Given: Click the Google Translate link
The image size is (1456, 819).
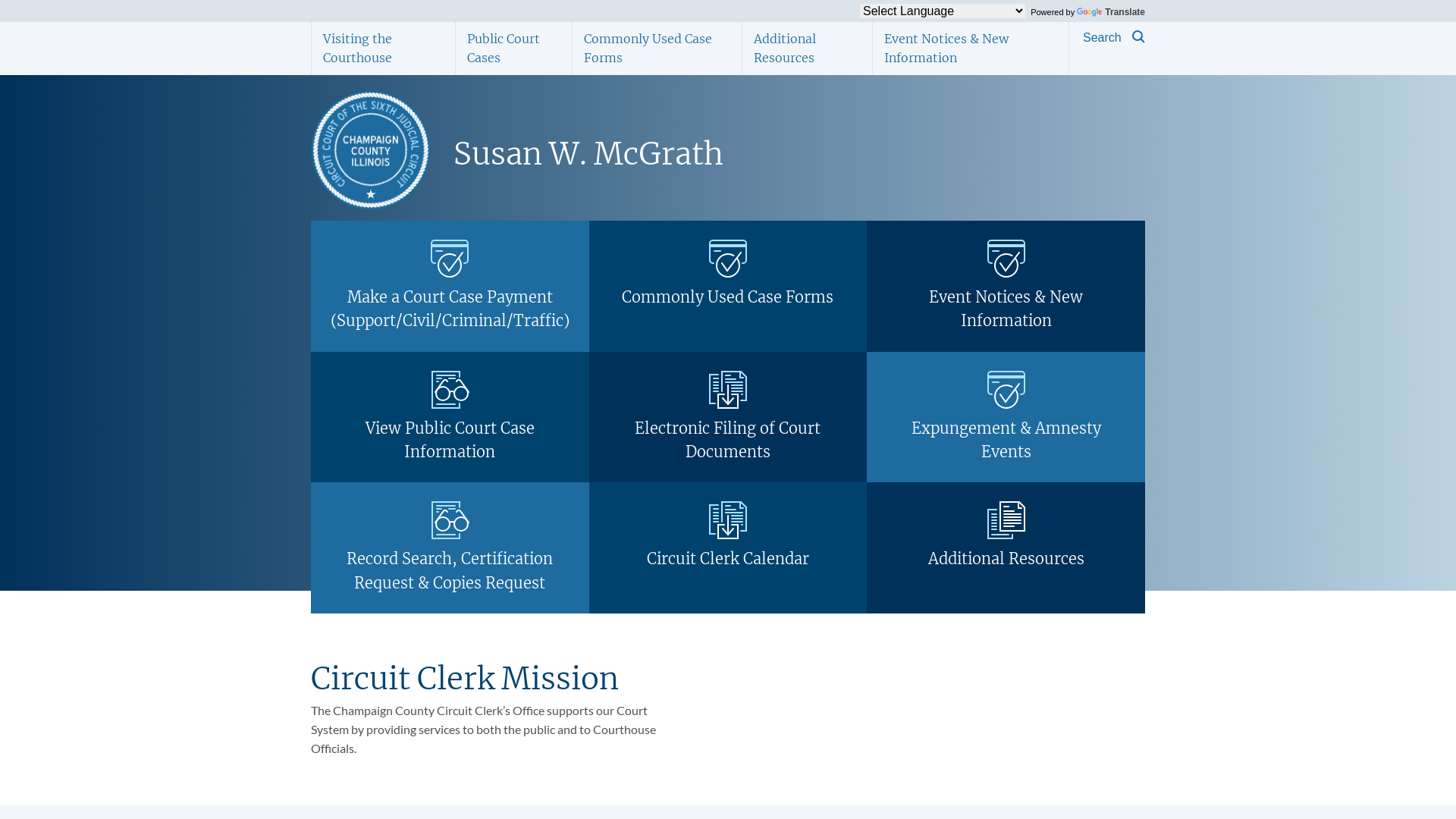Looking at the screenshot, I should (1111, 12).
